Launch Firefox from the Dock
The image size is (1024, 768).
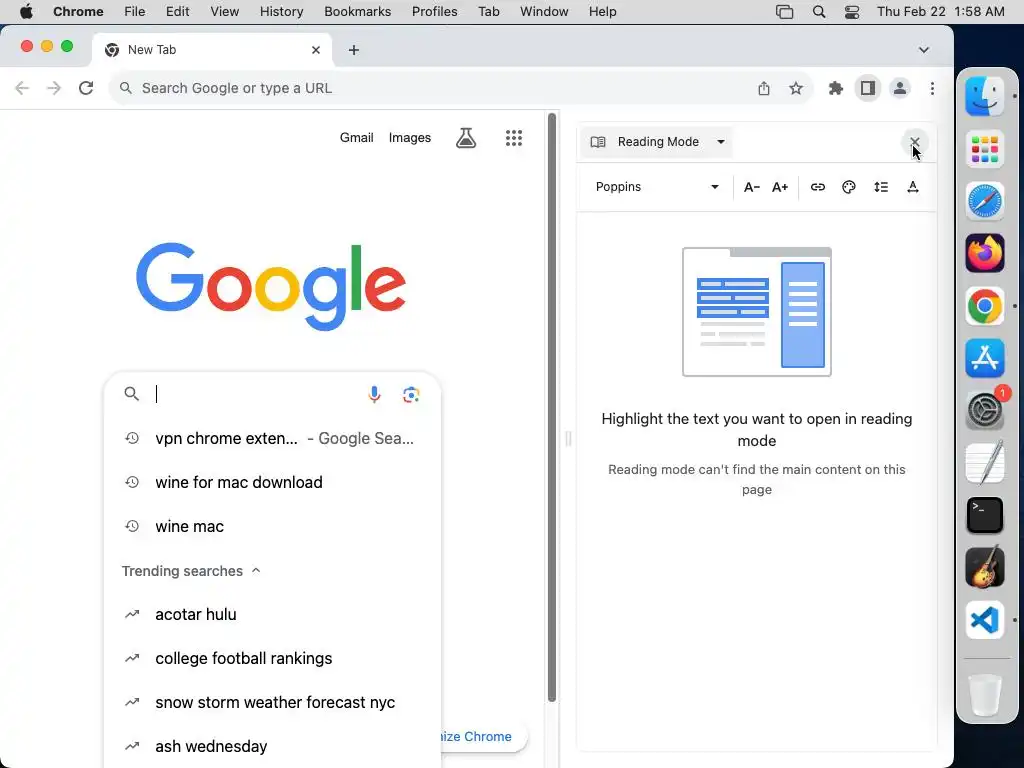pos(985,253)
